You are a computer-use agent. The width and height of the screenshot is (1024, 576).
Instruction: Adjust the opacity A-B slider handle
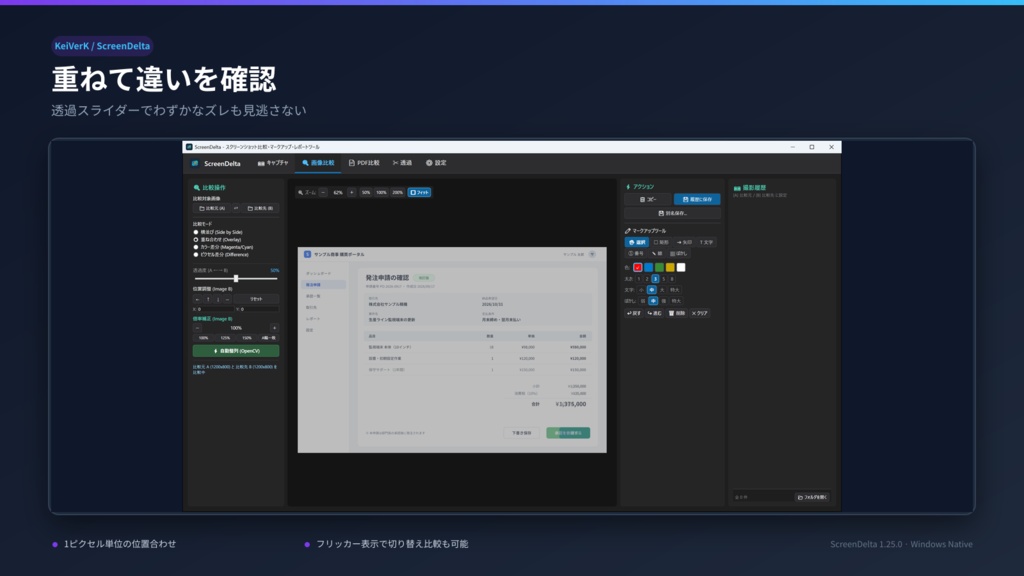(236, 279)
